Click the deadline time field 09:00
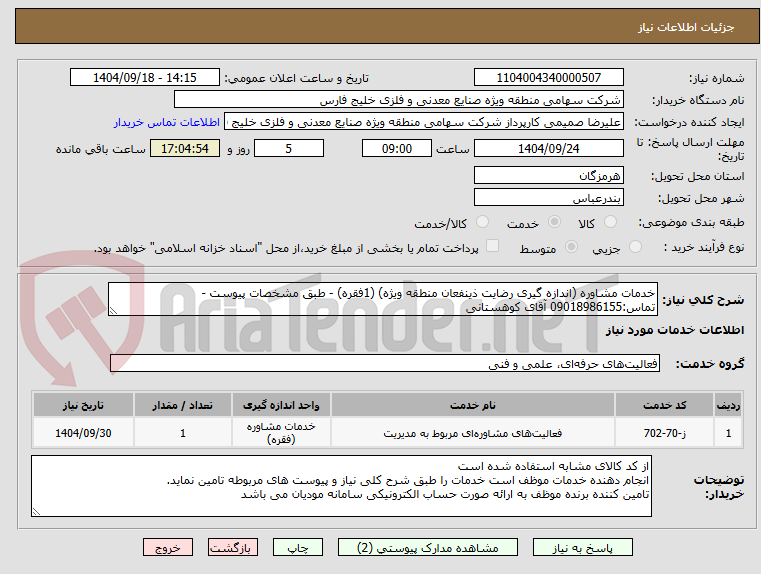Screen dimensions: 761x574 pyautogui.click(x=397, y=148)
